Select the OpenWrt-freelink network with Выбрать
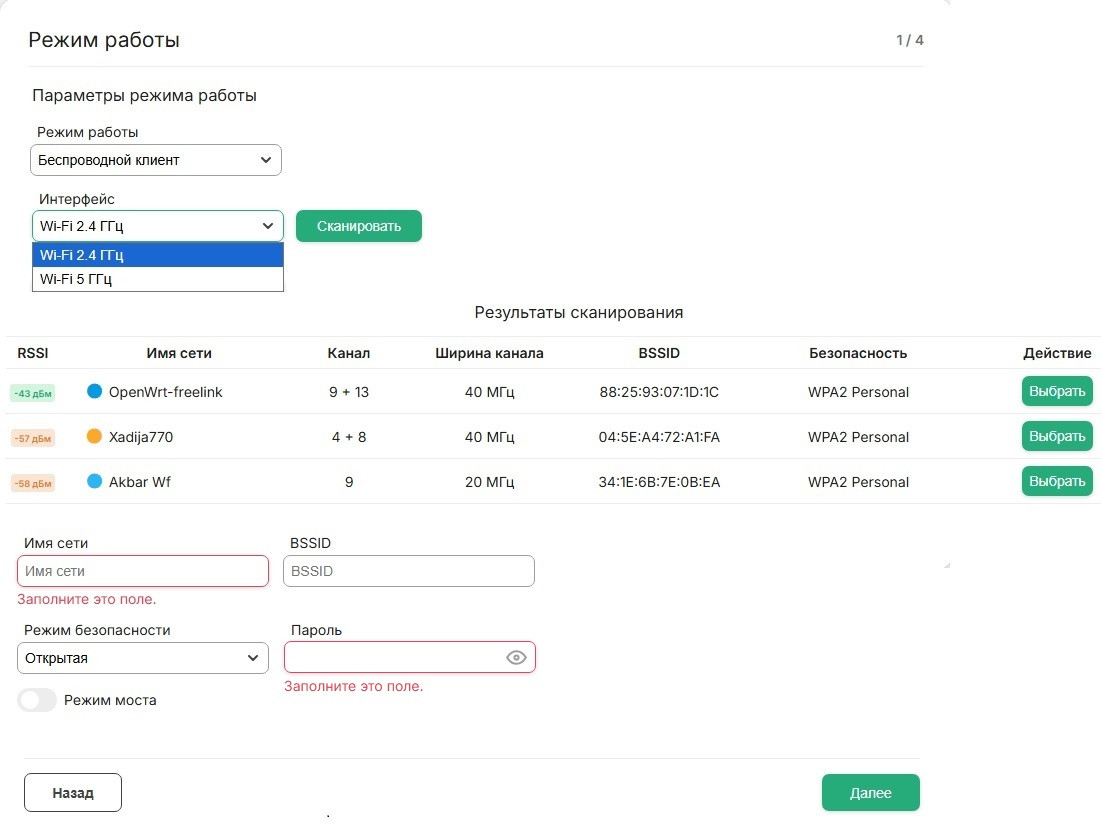The image size is (1101, 833). click(1057, 391)
